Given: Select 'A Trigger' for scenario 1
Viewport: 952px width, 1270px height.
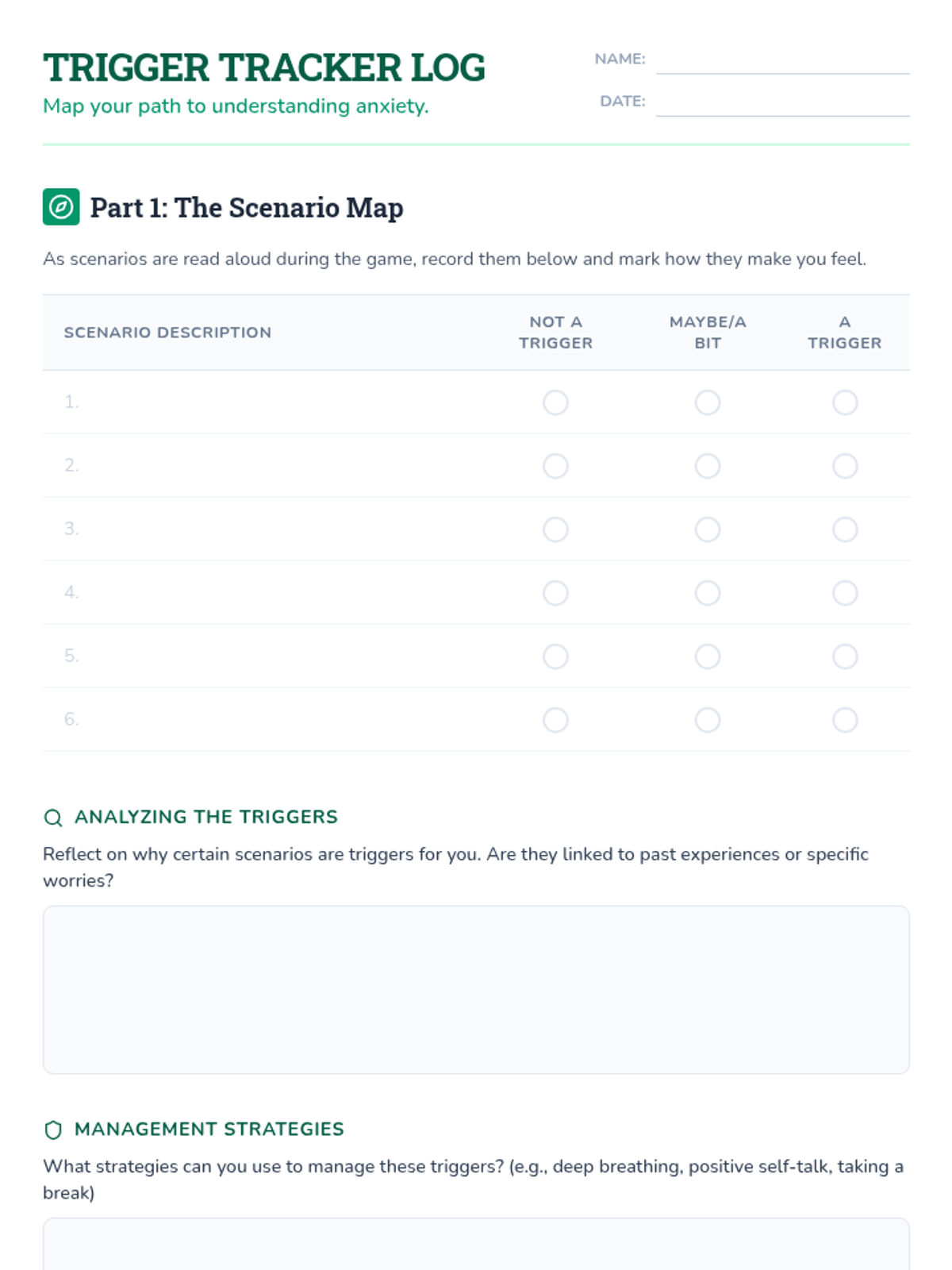Looking at the screenshot, I should [x=845, y=402].
